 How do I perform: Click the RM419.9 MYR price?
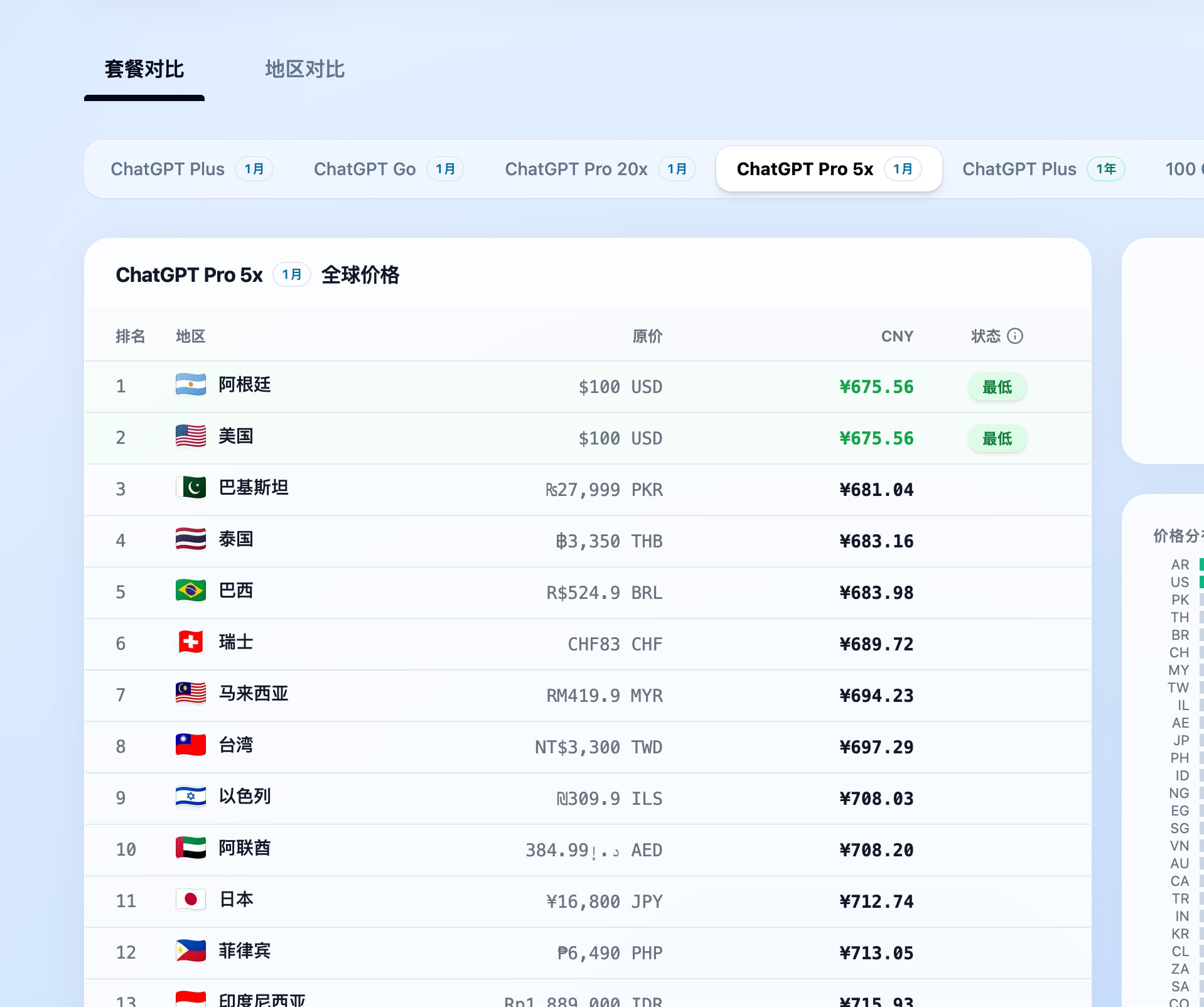pos(604,696)
